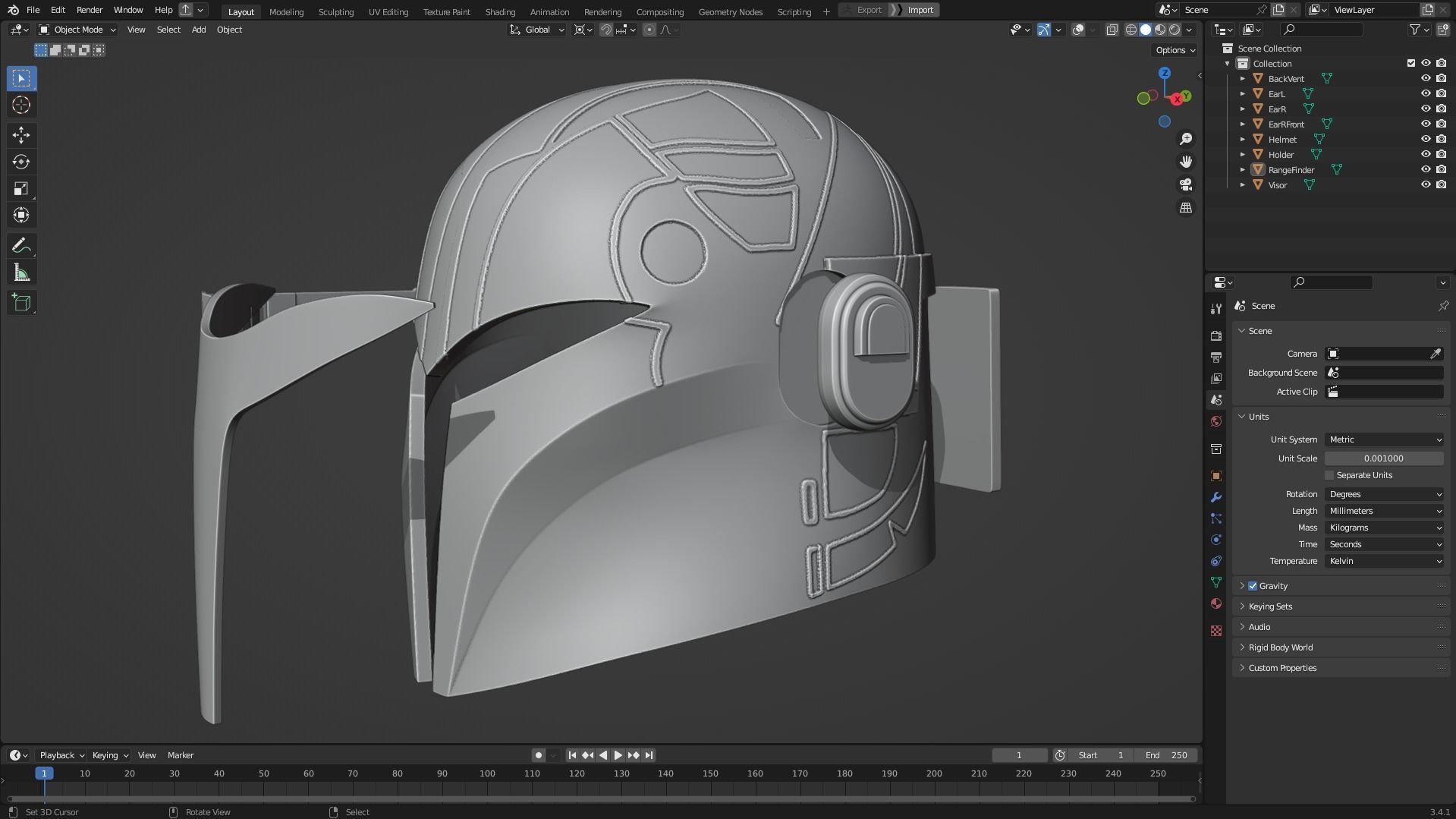Screen dimensions: 1456x819
Task: Open the Output properties tab
Action: (1216, 357)
